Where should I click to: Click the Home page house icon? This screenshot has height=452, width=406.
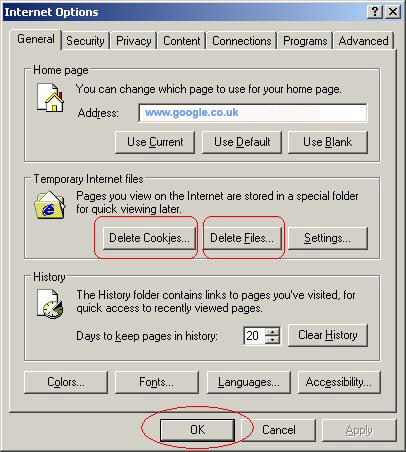[x=50, y=97]
